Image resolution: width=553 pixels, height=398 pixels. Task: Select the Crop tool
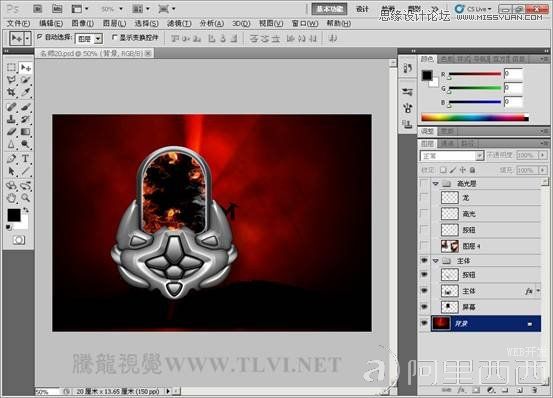[x=11, y=92]
